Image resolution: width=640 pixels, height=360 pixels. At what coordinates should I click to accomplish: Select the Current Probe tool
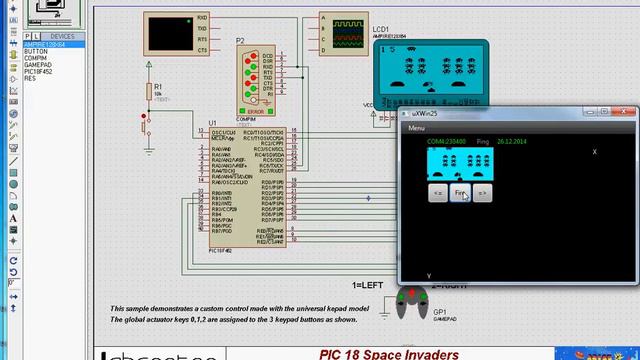tap(13, 137)
